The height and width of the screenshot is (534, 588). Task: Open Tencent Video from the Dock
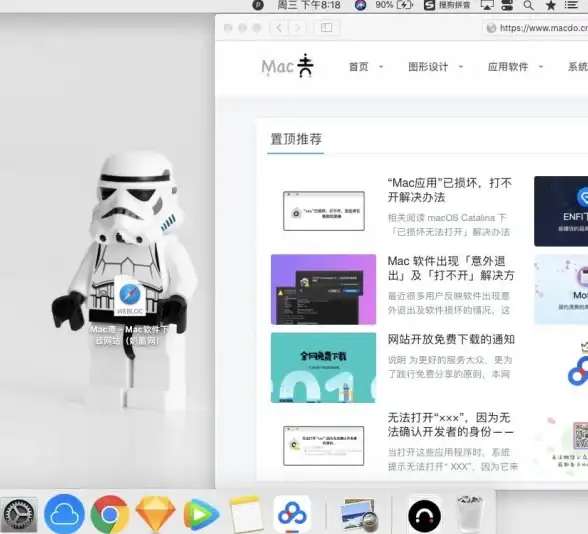coord(201,514)
